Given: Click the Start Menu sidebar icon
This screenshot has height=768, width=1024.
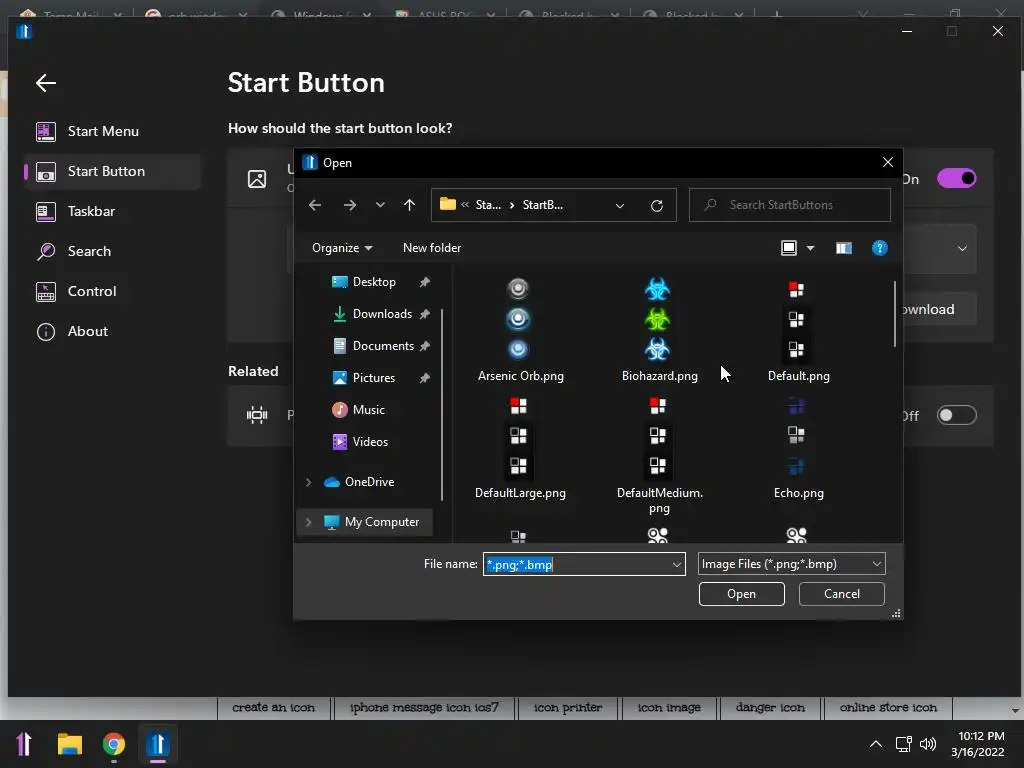Looking at the screenshot, I should tap(46, 131).
